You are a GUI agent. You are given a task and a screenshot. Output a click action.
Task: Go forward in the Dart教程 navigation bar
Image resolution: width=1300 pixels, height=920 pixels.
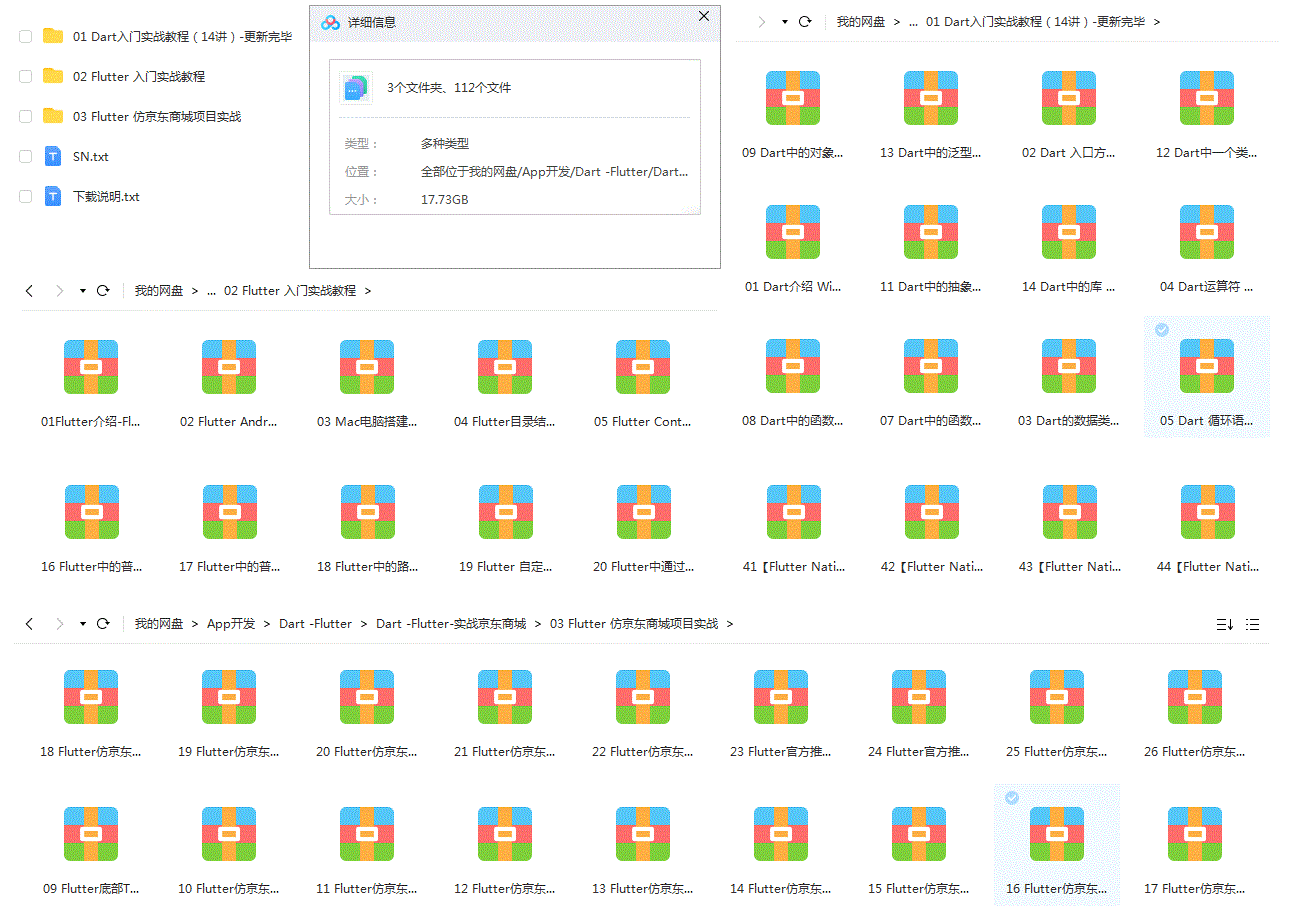click(762, 21)
